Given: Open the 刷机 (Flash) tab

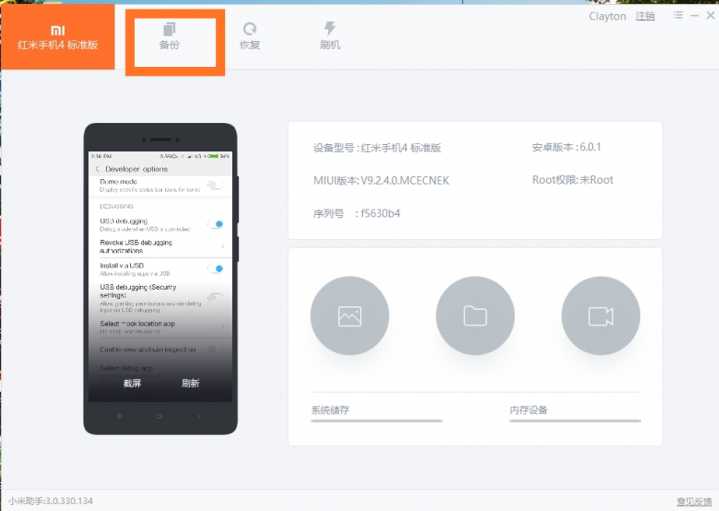Looking at the screenshot, I should coord(330,36).
